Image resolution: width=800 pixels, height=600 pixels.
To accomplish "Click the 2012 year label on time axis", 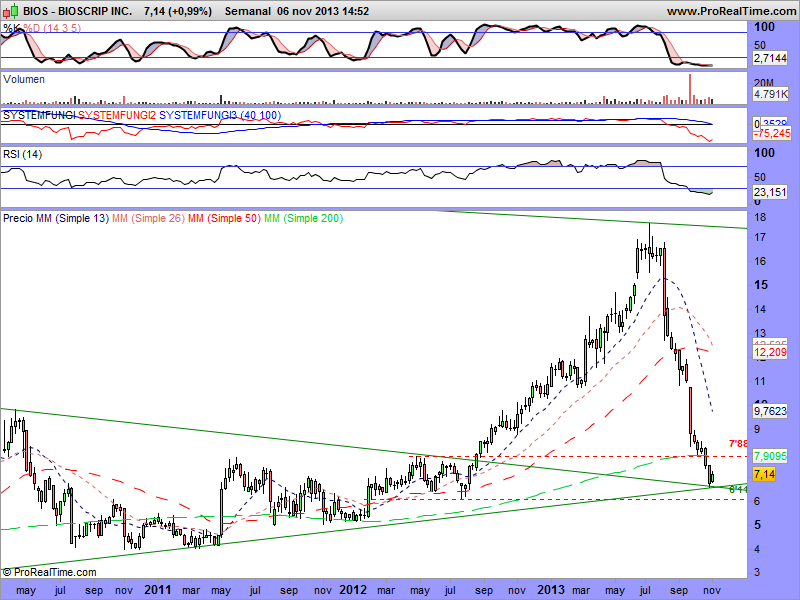I will pyautogui.click(x=353, y=590).
